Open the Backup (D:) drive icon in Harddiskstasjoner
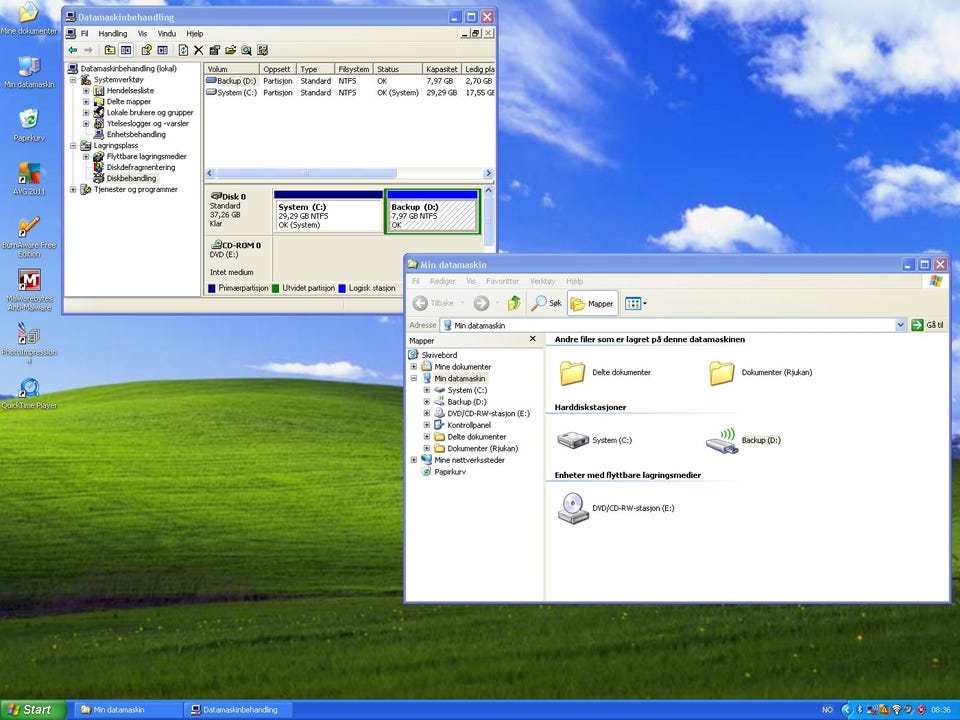960x720 pixels. [x=723, y=440]
